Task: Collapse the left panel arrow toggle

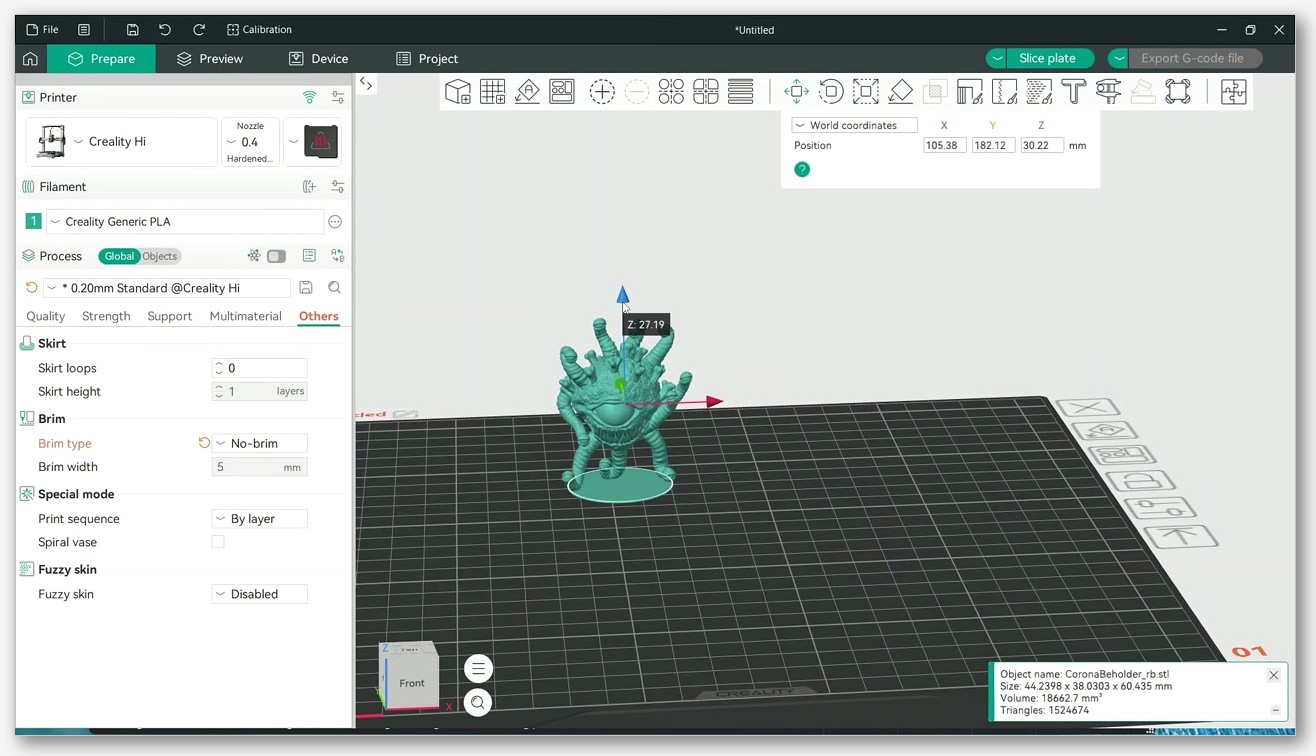Action: [x=367, y=85]
